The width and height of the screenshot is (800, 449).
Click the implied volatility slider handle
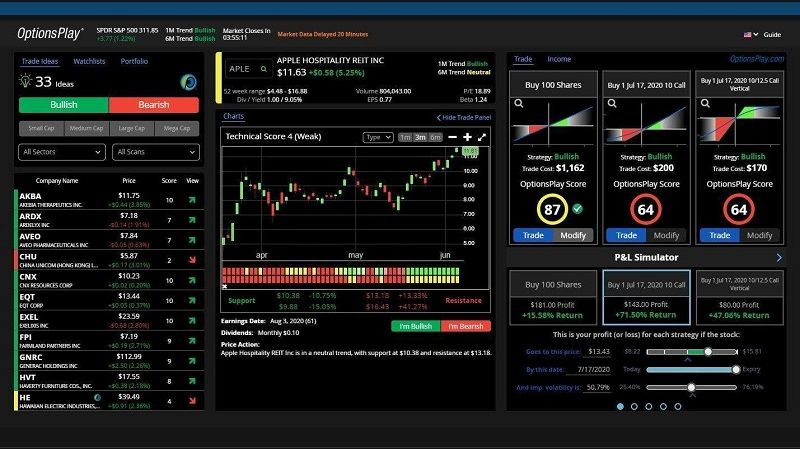point(691,387)
